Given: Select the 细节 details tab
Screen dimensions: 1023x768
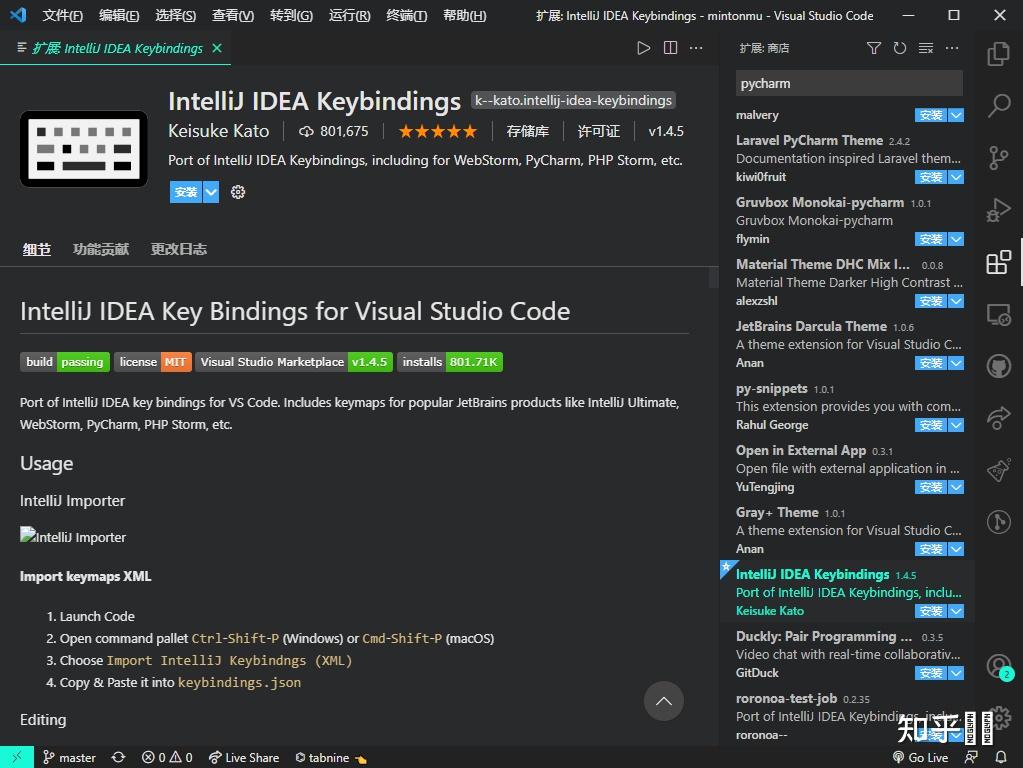Looking at the screenshot, I should pyautogui.click(x=37, y=249).
